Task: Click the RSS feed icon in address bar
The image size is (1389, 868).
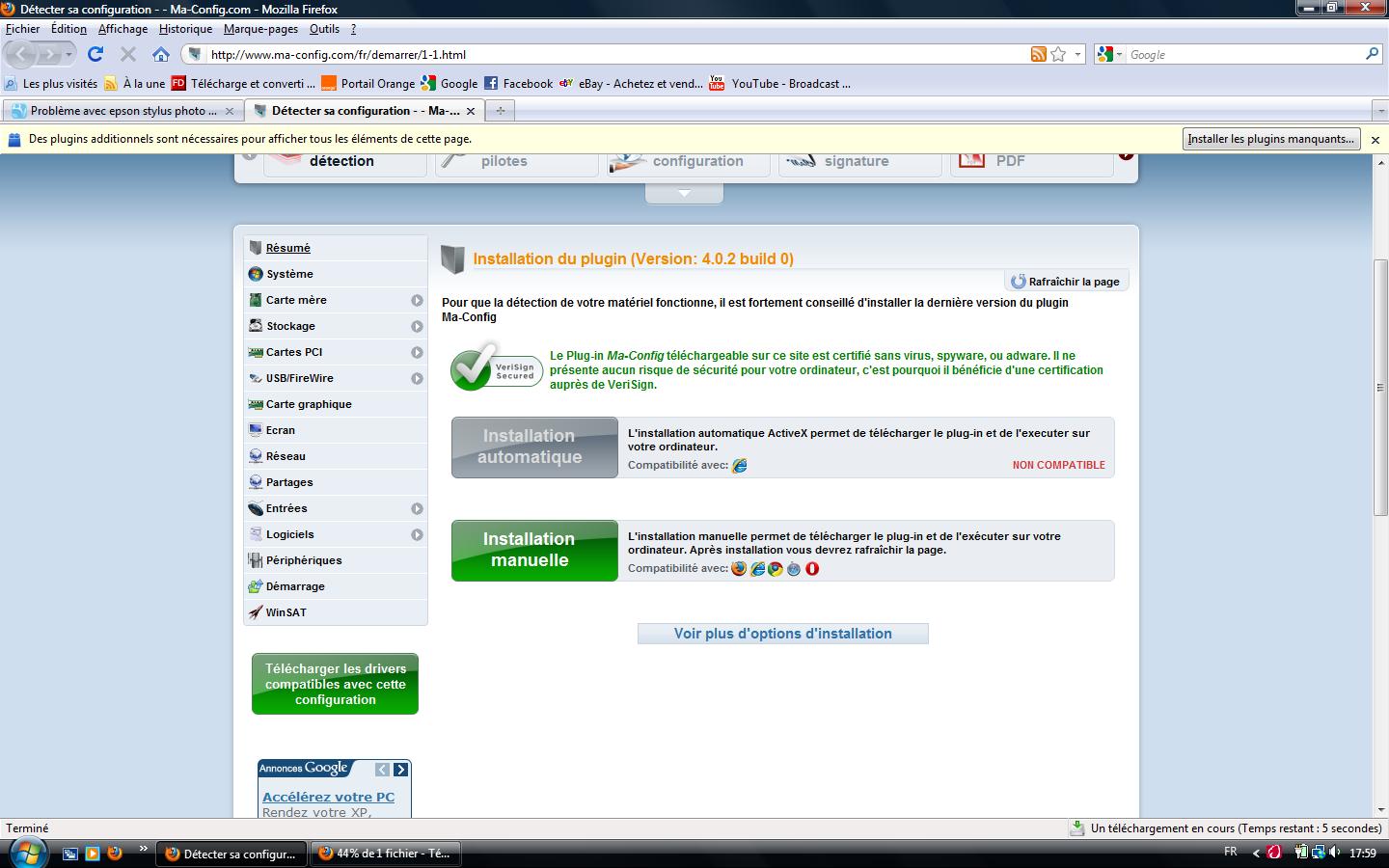Action: coord(1039,54)
